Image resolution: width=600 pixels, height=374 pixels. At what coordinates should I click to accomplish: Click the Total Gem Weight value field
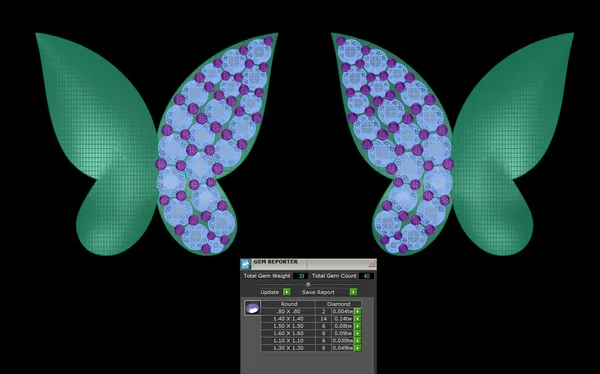300,276
